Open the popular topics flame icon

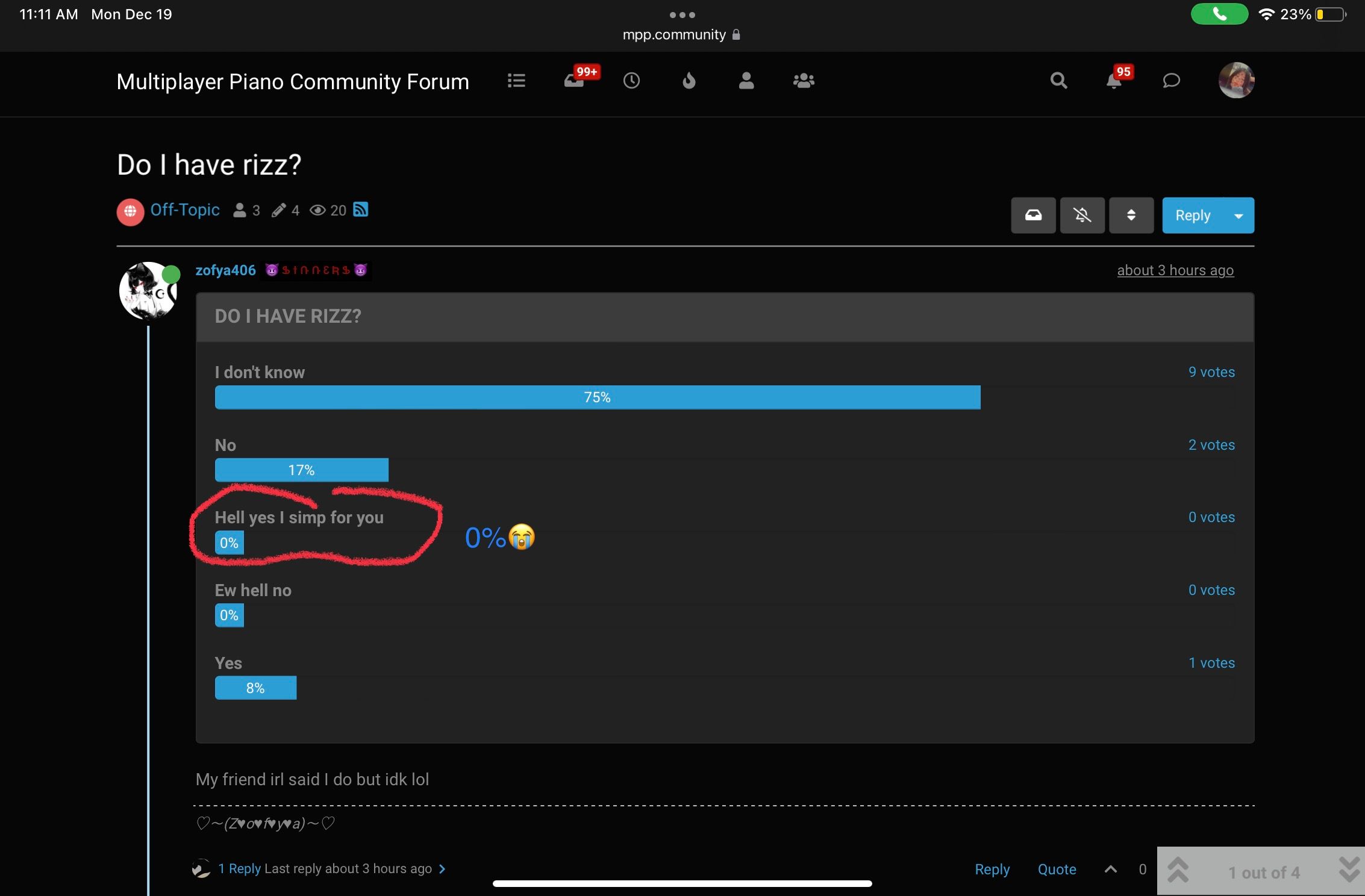[689, 81]
